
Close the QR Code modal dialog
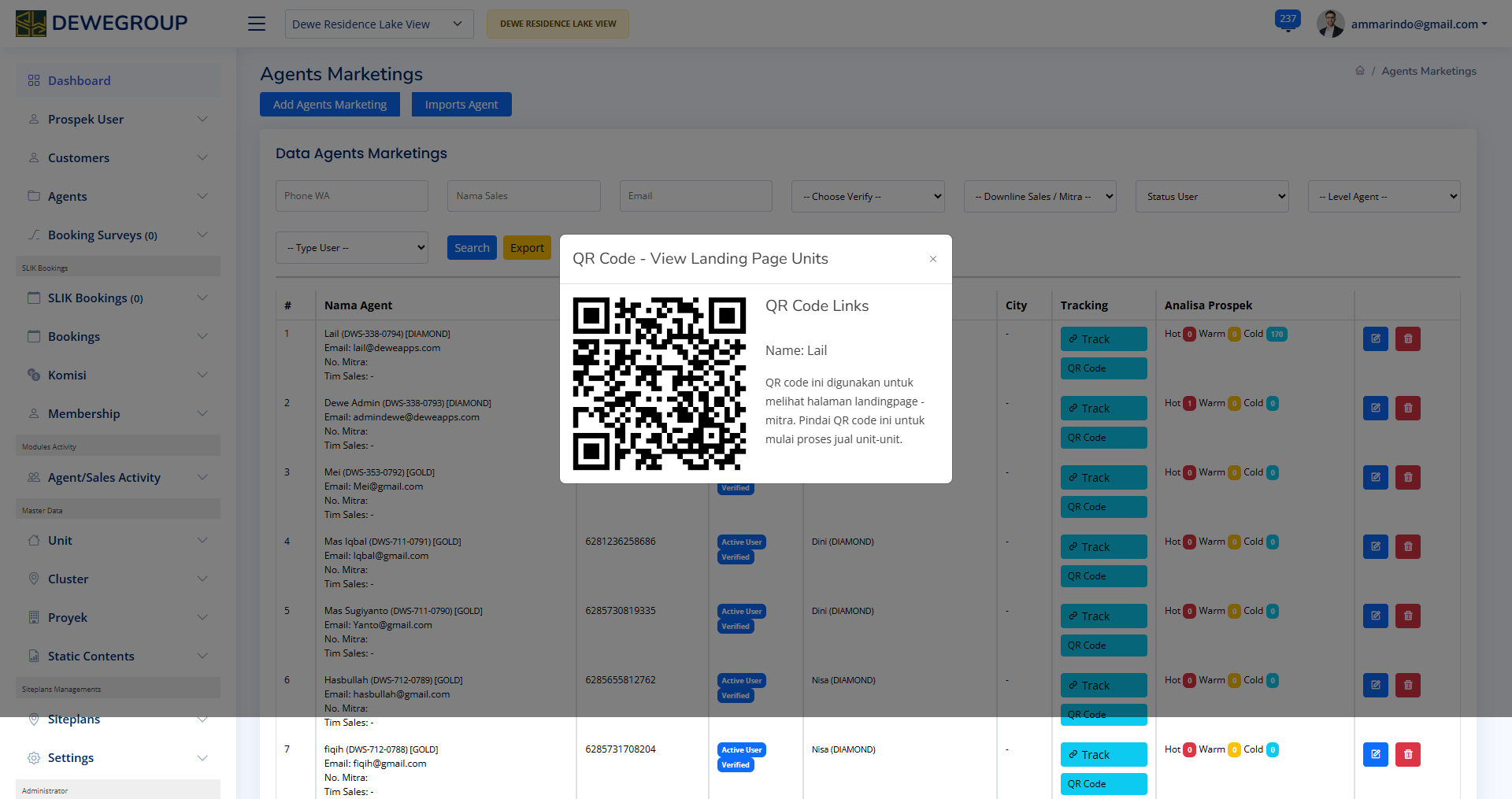tap(933, 259)
